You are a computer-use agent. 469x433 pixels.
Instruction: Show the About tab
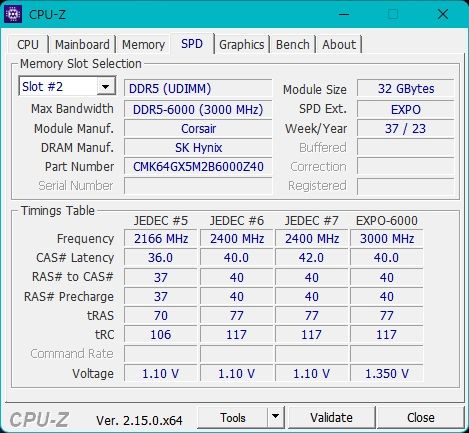(x=339, y=44)
